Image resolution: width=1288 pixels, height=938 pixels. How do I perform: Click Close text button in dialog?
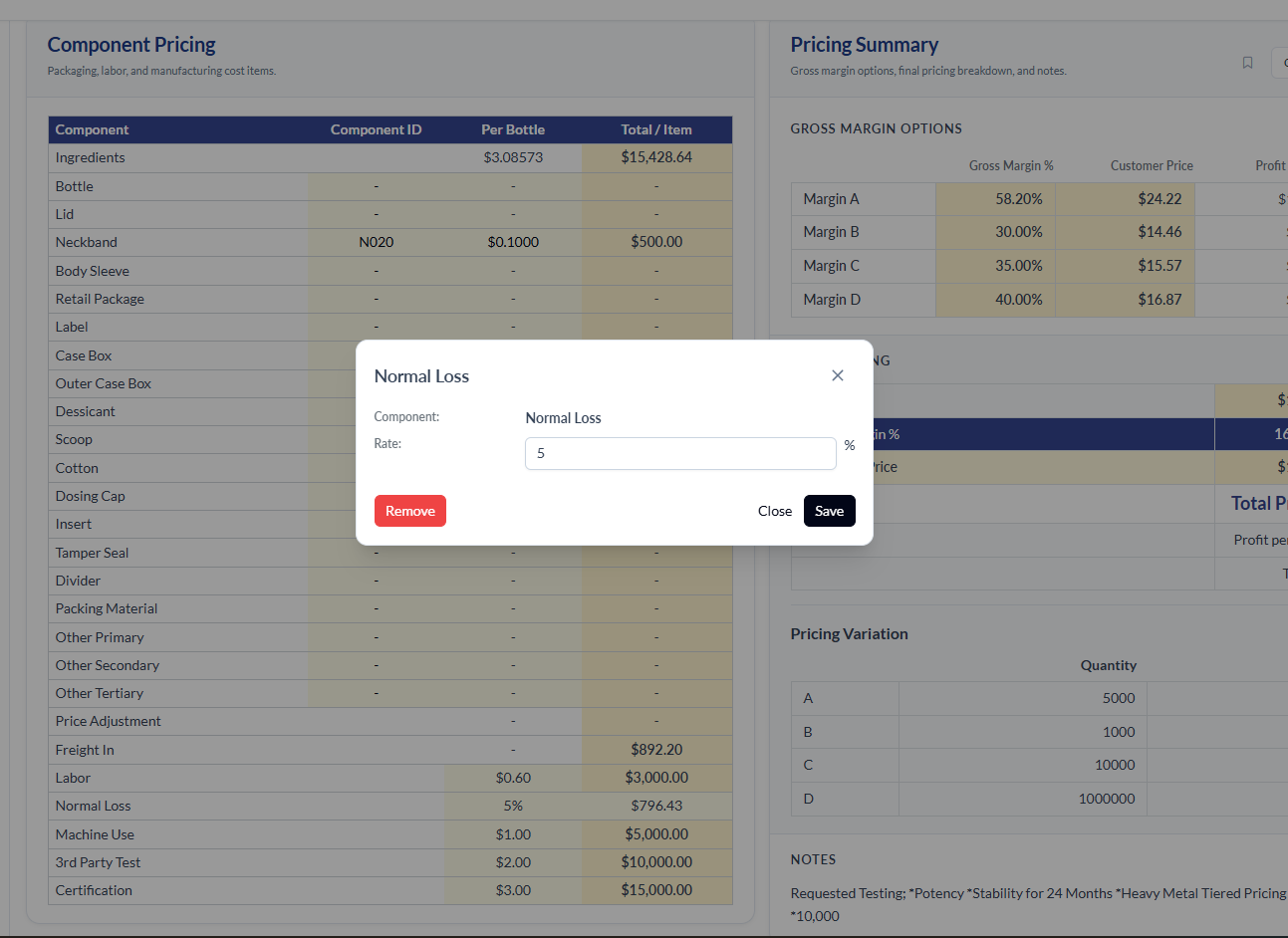click(x=775, y=511)
